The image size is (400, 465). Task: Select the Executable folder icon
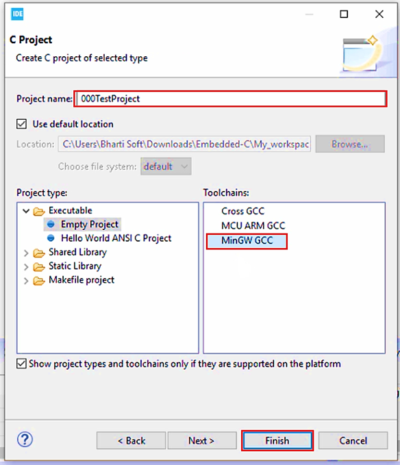coord(39,211)
